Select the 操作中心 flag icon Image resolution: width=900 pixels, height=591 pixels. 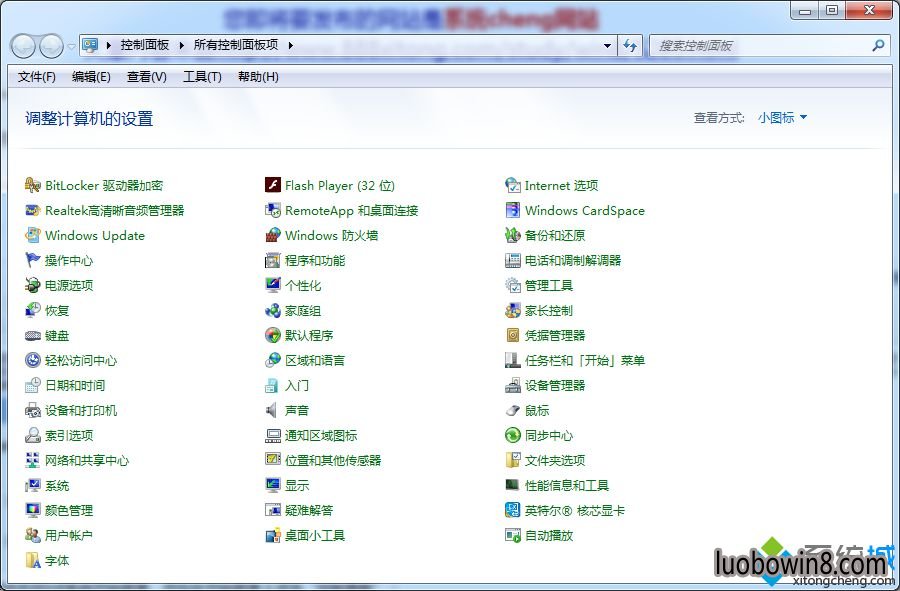pyautogui.click(x=33, y=260)
